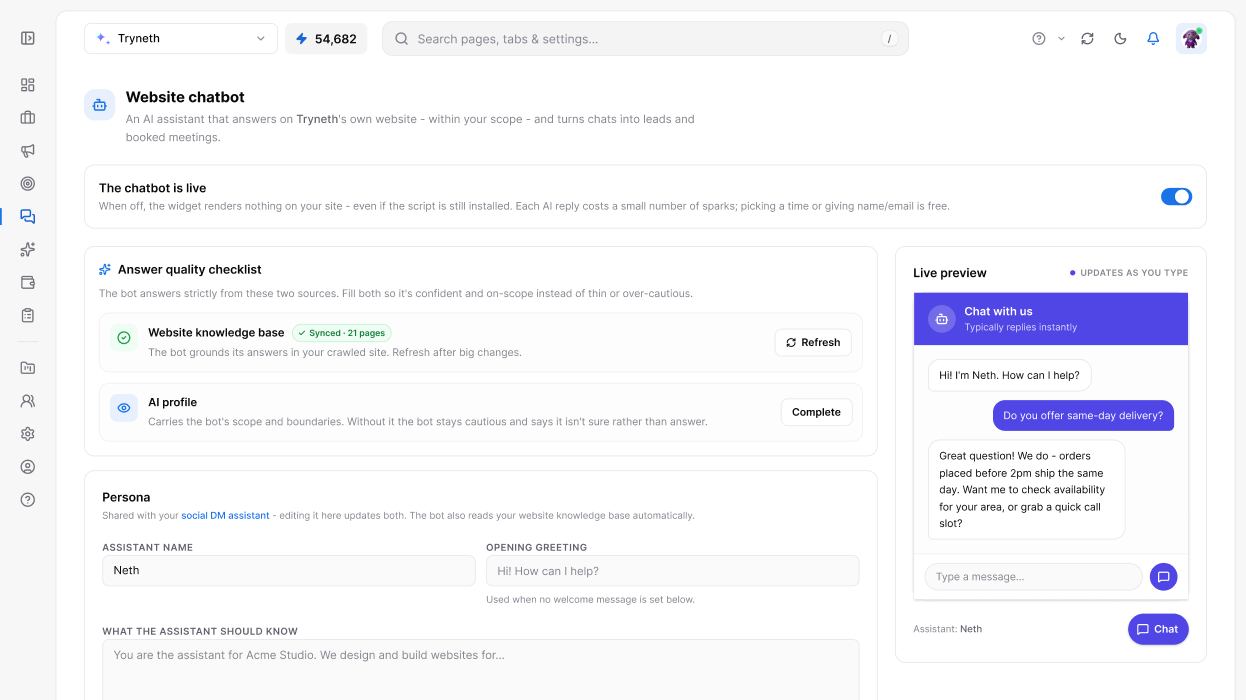Click the floating Chat widget button
The height and width of the screenshot is (700, 1246).
pyautogui.click(x=1158, y=629)
